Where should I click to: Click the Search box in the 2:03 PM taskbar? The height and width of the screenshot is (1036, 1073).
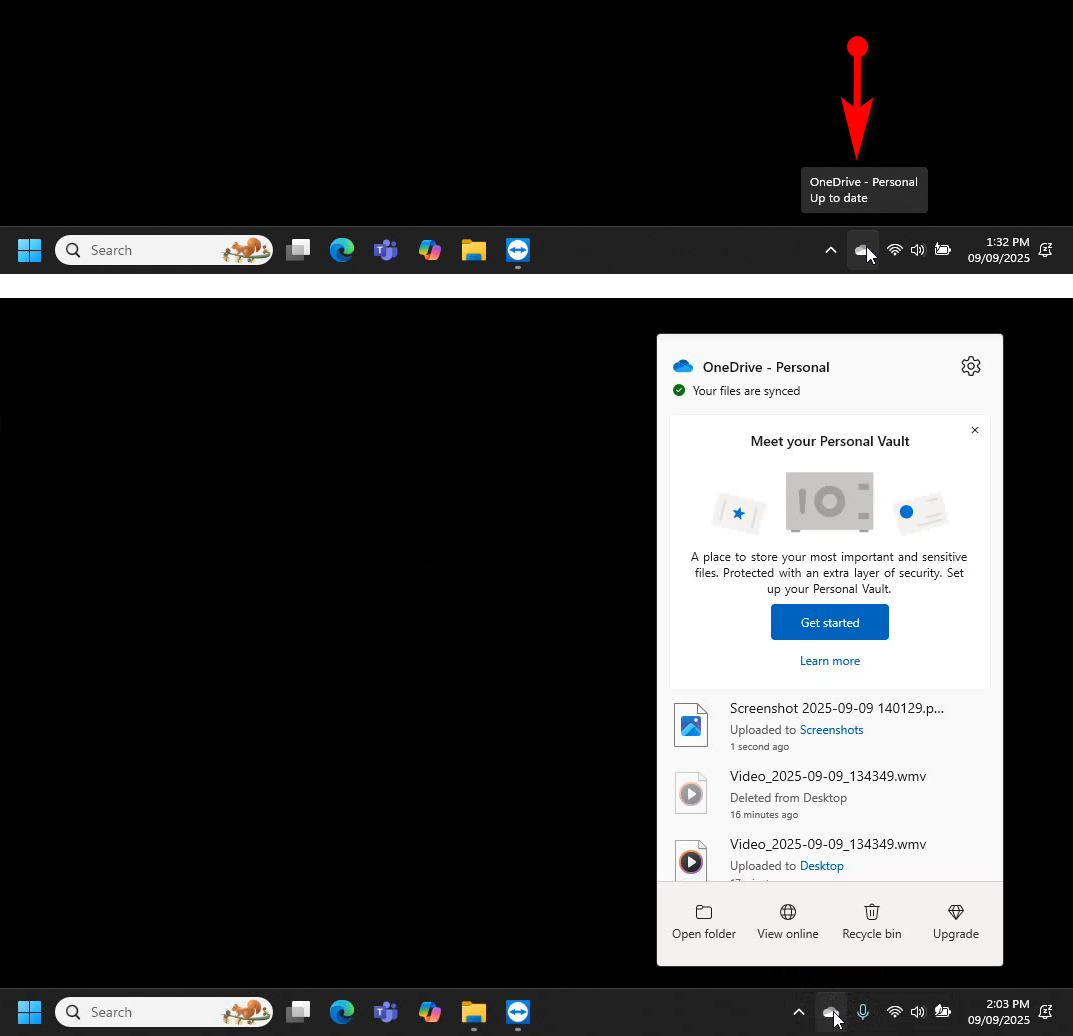(164, 1011)
